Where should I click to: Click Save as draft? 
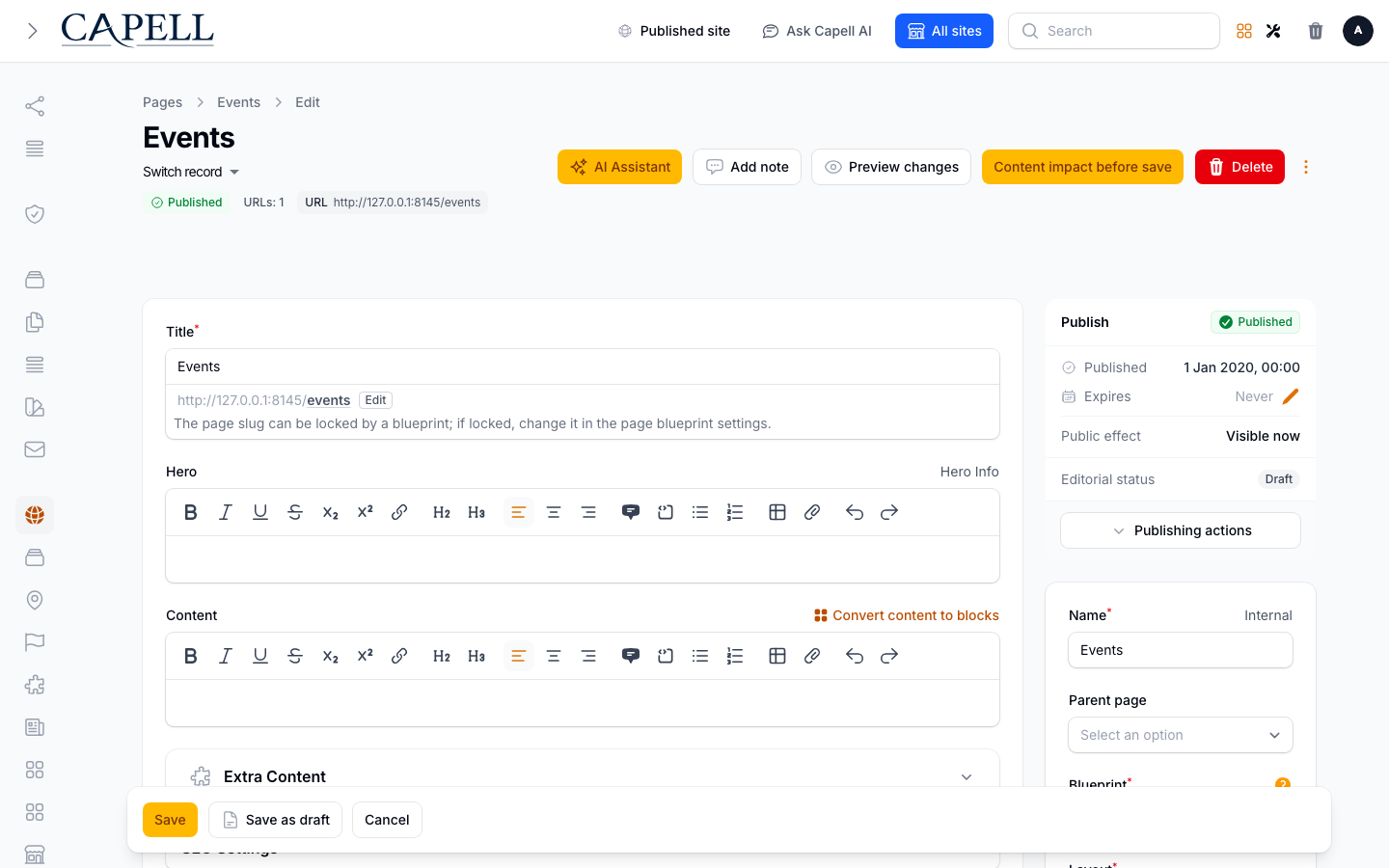click(x=275, y=820)
